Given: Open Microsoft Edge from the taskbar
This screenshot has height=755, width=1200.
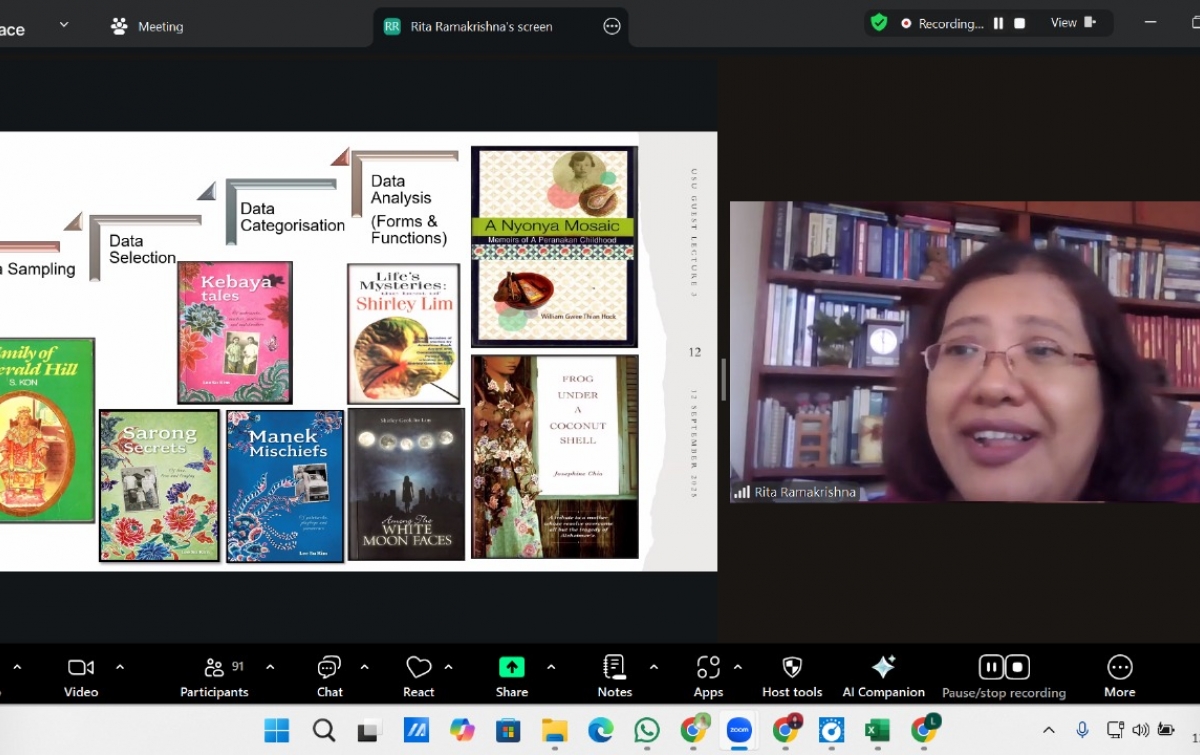Looking at the screenshot, I should (600, 730).
